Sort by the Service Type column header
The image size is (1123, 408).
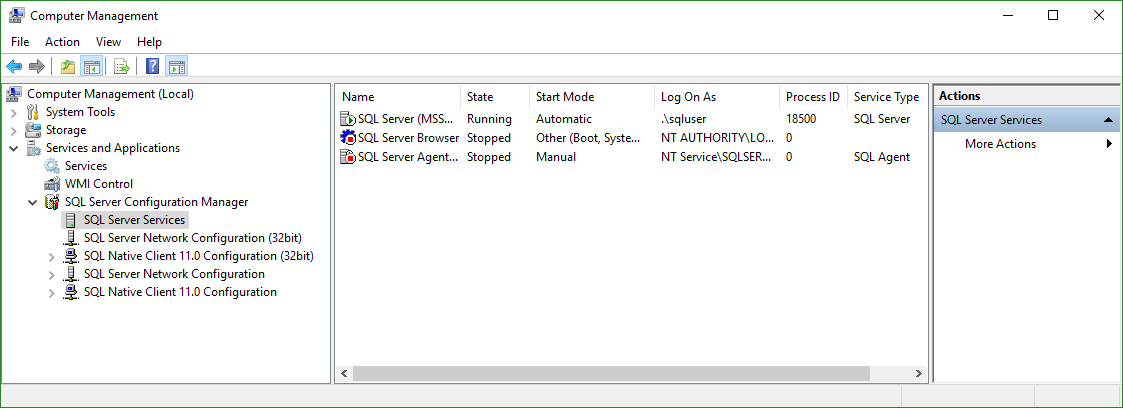[887, 97]
